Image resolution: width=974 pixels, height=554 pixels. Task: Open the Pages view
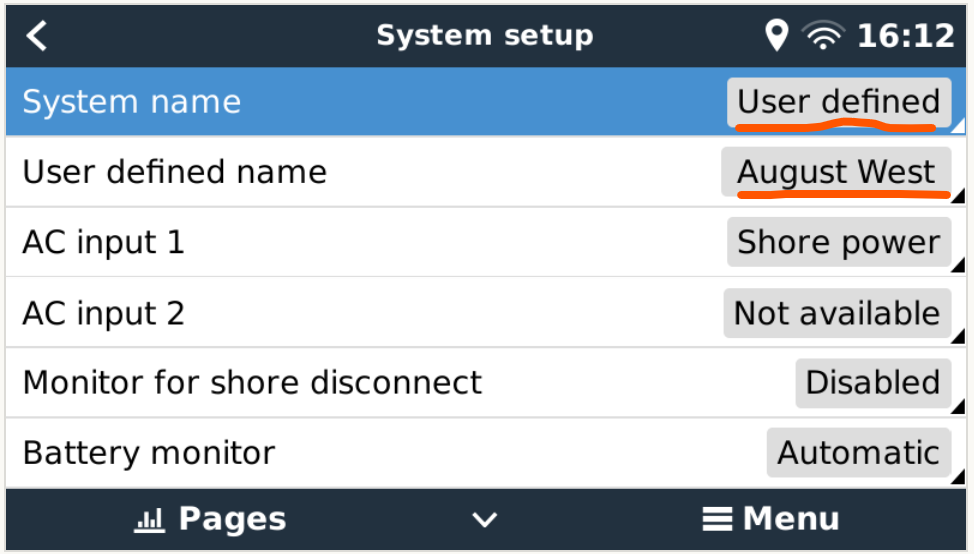click(x=211, y=519)
